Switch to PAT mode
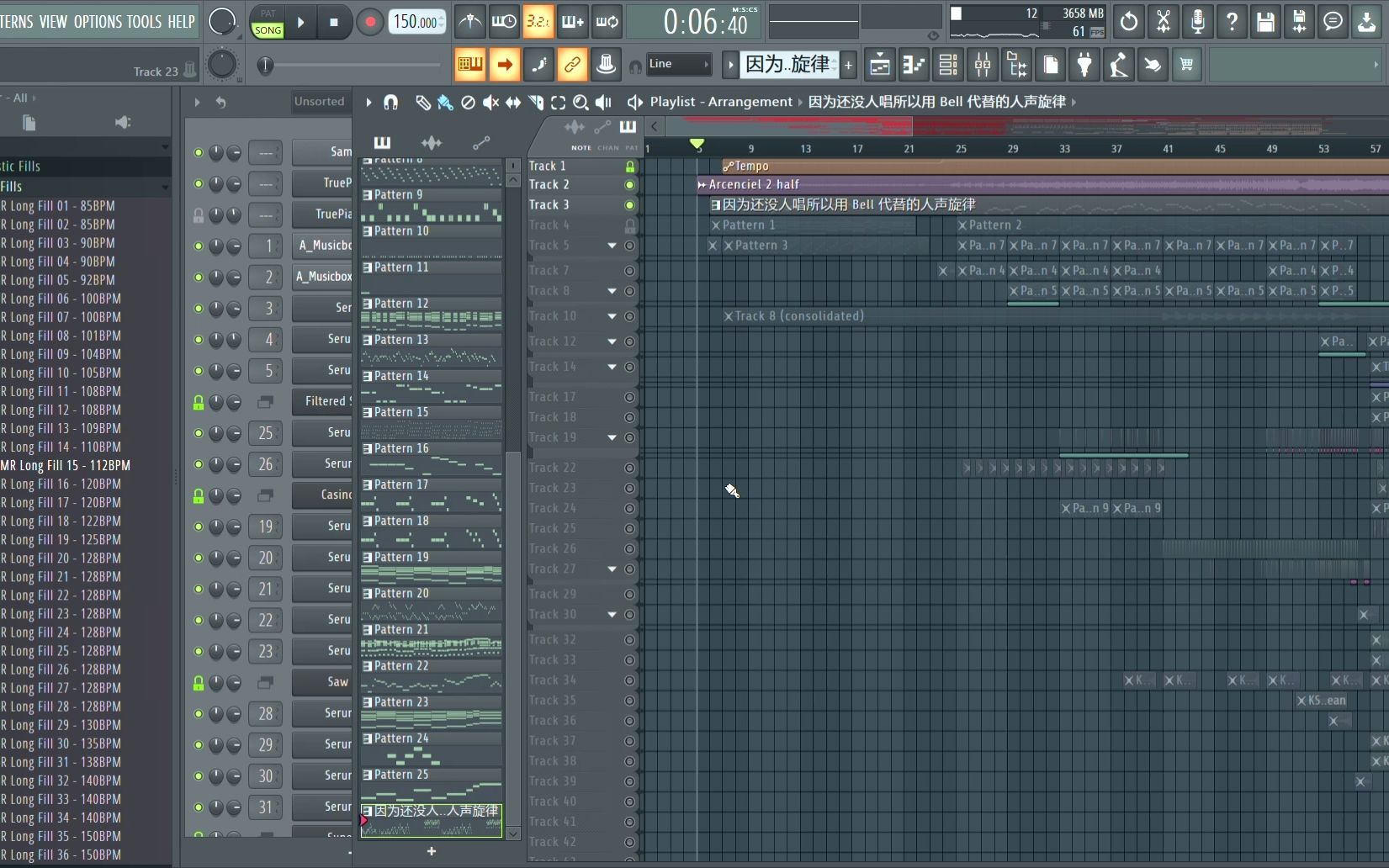This screenshot has height=868, width=1389. pyautogui.click(x=268, y=13)
